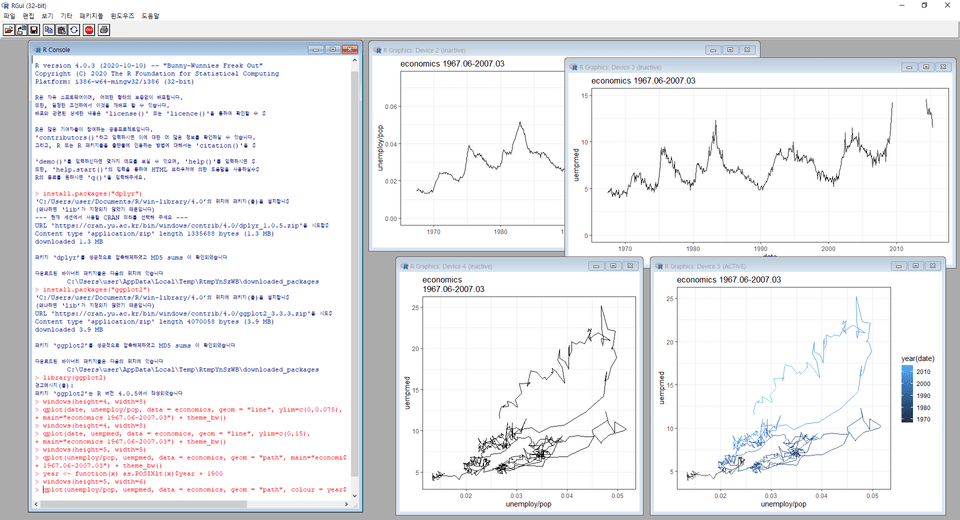Open the 파일 menu

[x=9, y=17]
